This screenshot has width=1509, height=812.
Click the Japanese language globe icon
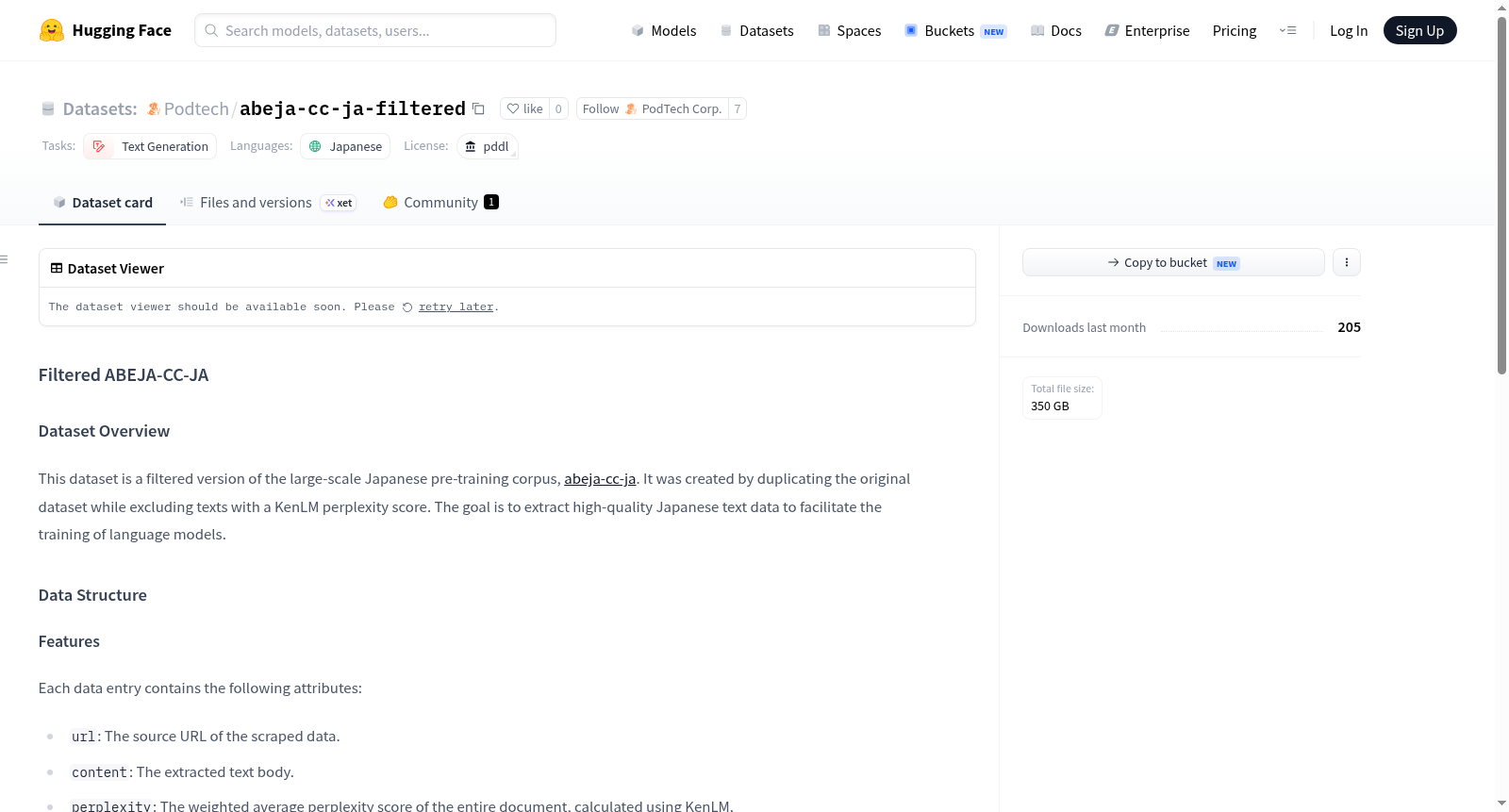315,146
